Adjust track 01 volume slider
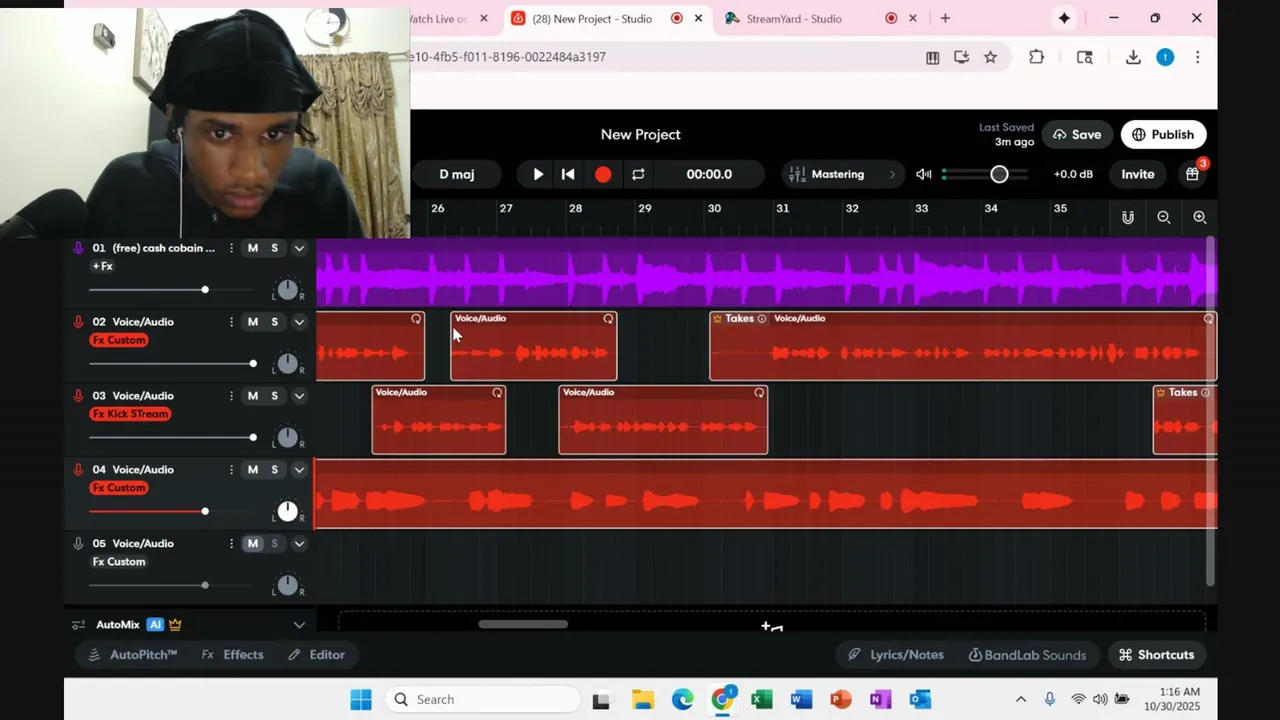 point(205,290)
